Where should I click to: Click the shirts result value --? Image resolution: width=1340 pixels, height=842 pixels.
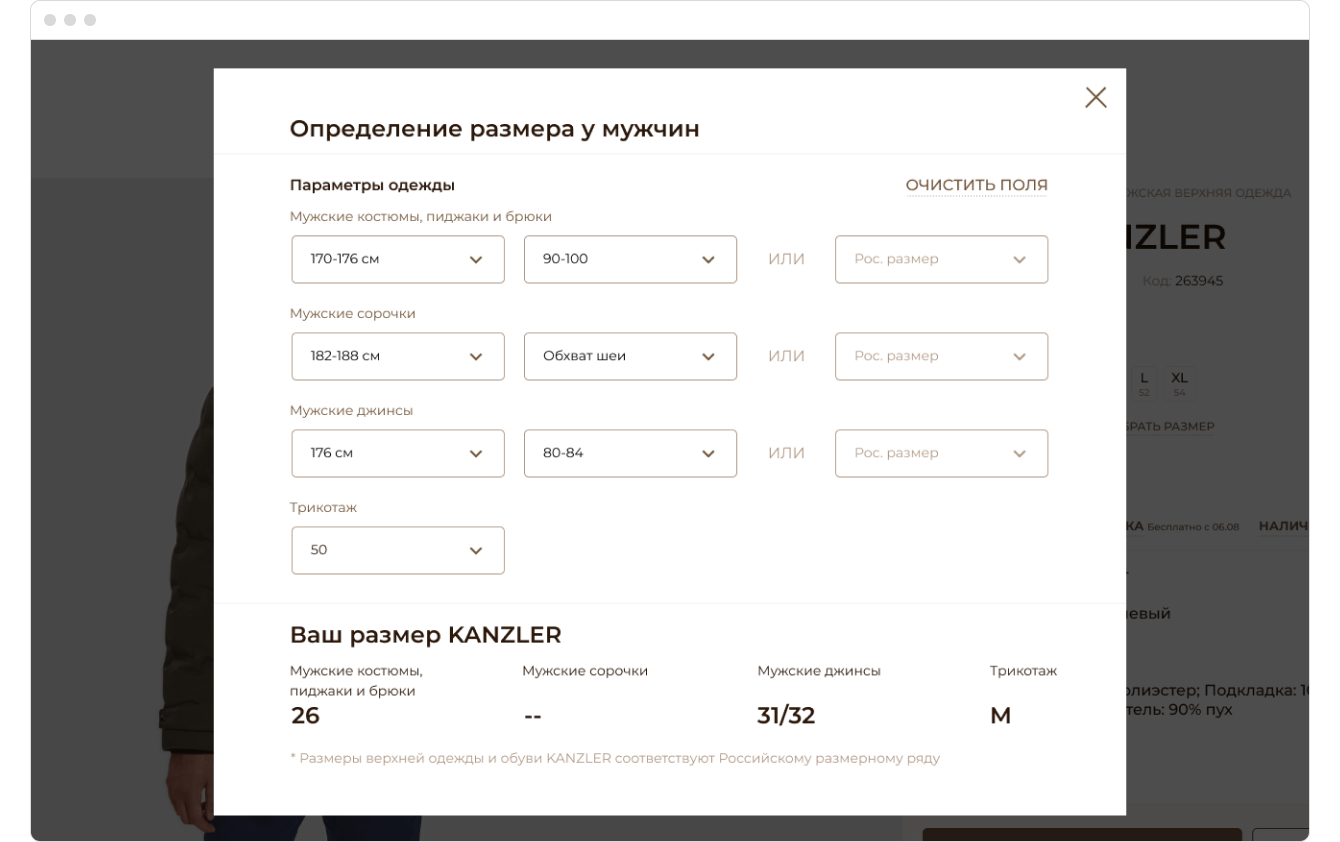(533, 717)
